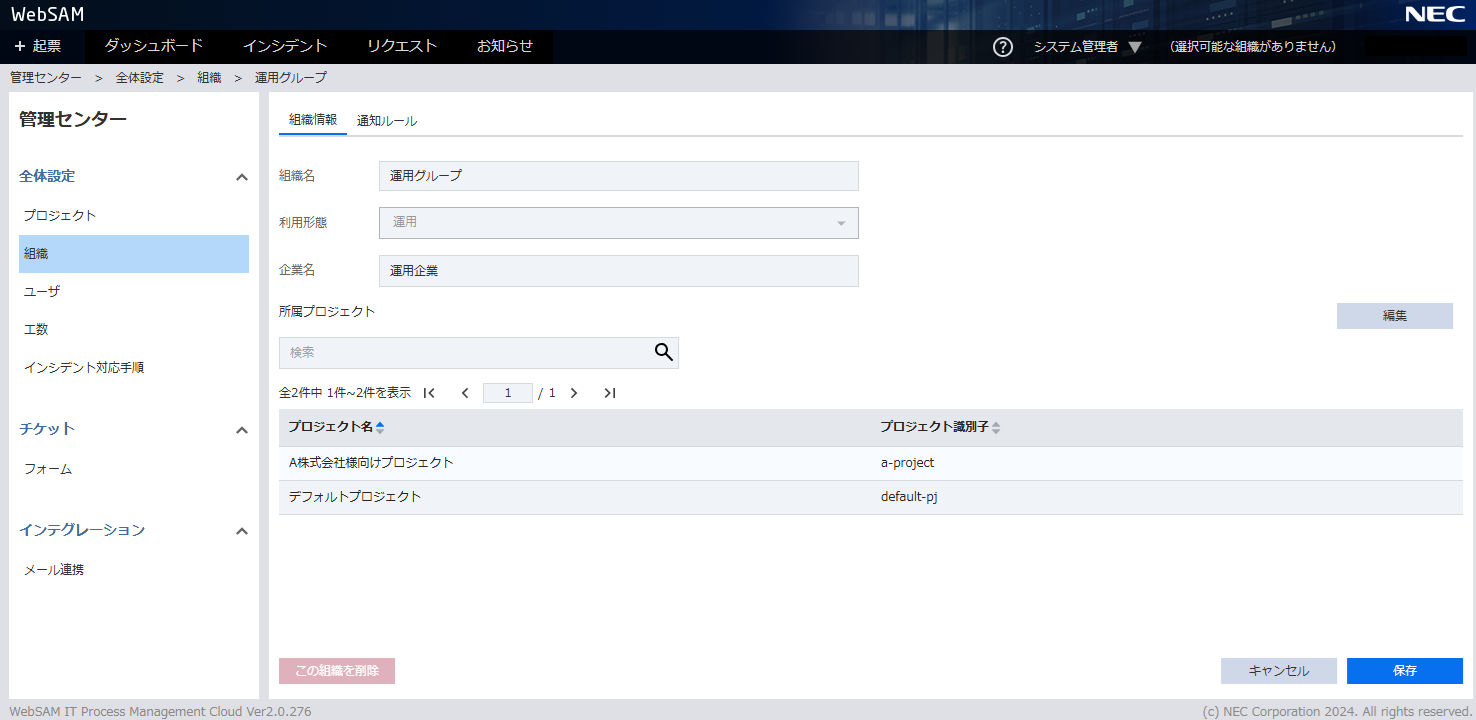
Task: Collapse the チケット section
Action: pos(241,430)
